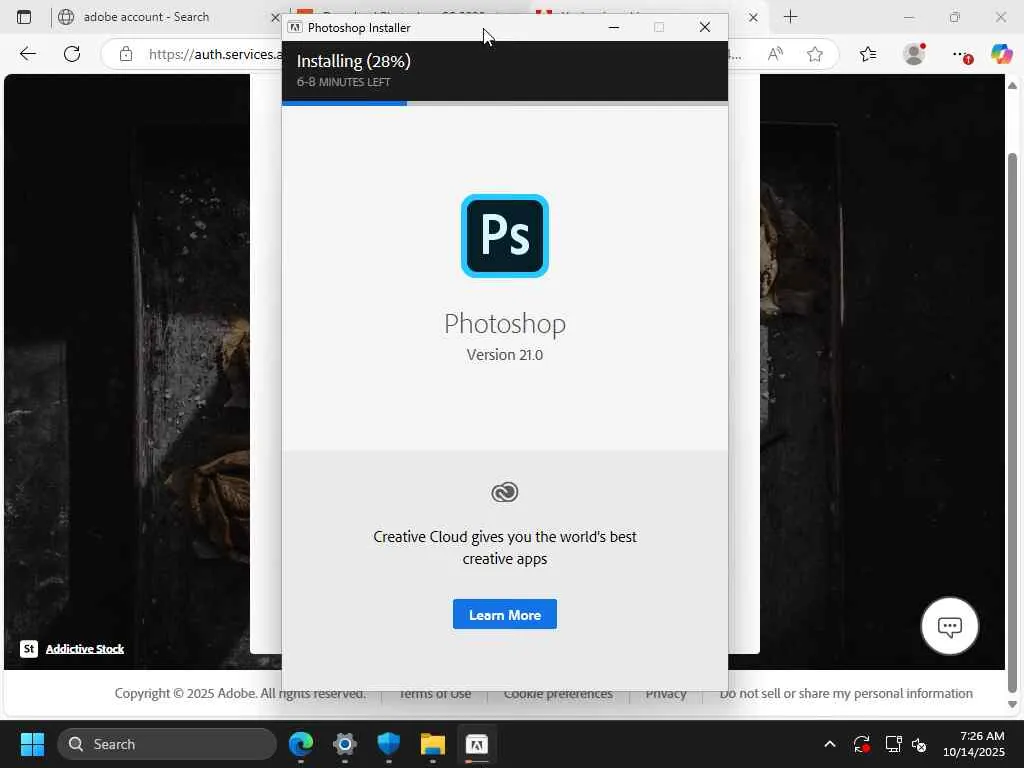Click the Photoshop Installer title bar icon
1024x768 pixels.
[295, 27]
